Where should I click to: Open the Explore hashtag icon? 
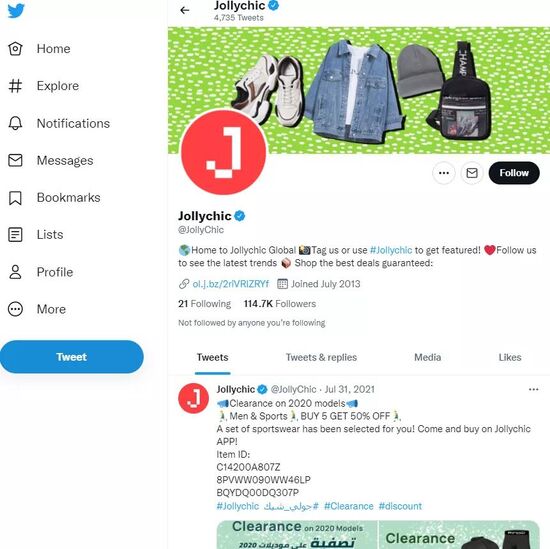[15, 86]
